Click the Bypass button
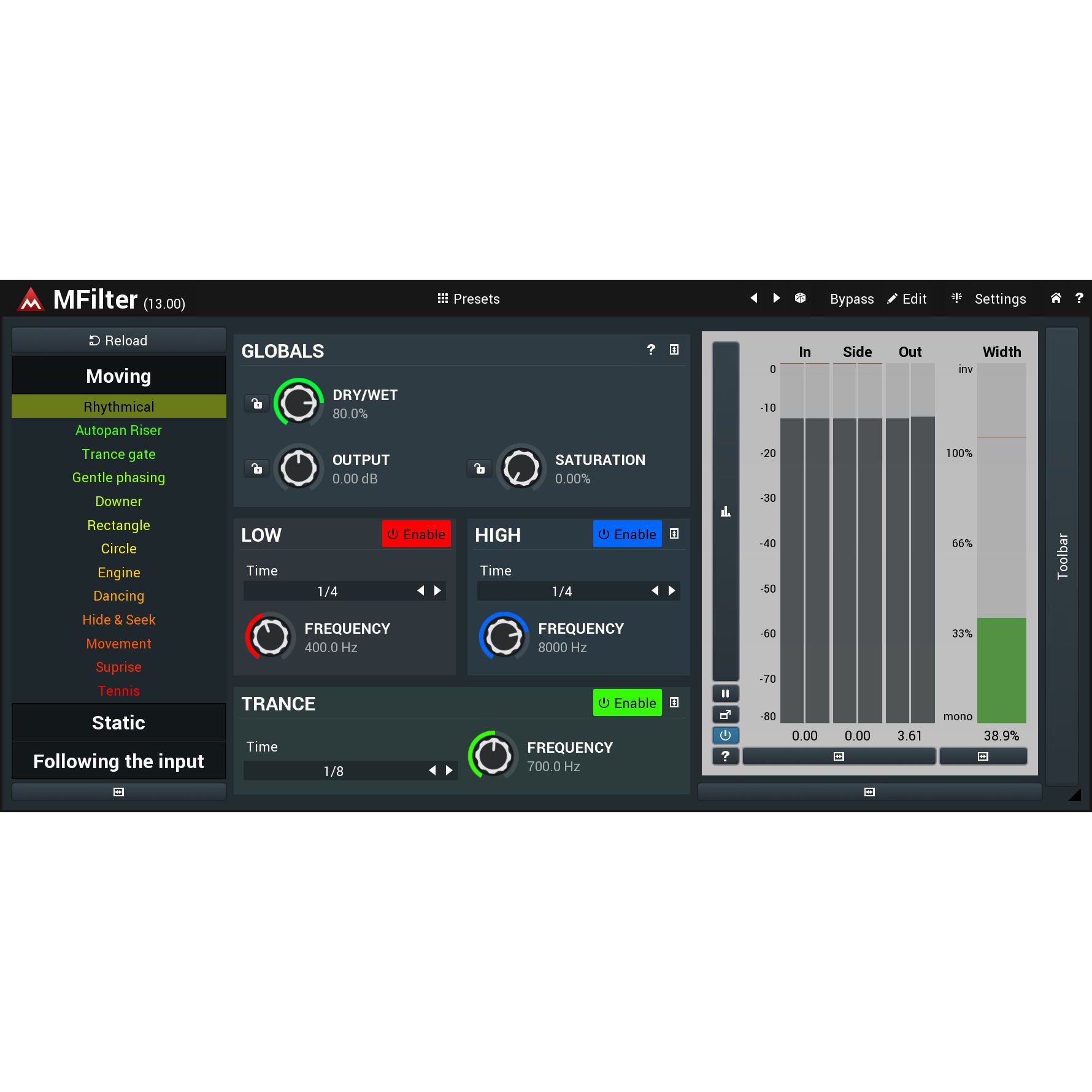Viewport: 1092px width, 1092px height. coord(852,299)
